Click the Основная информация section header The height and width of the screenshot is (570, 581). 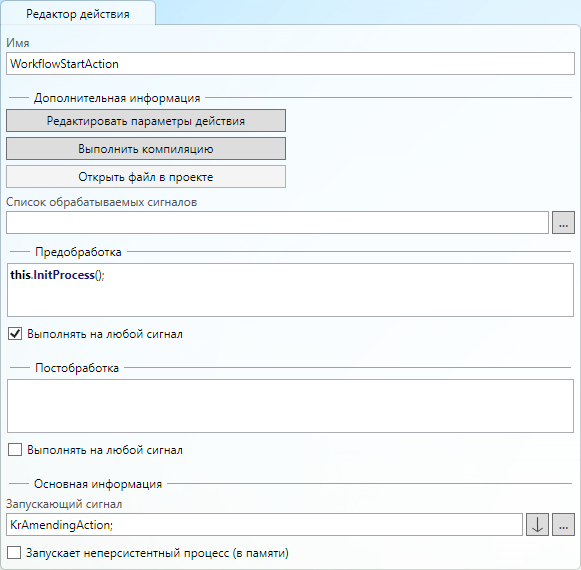98,484
